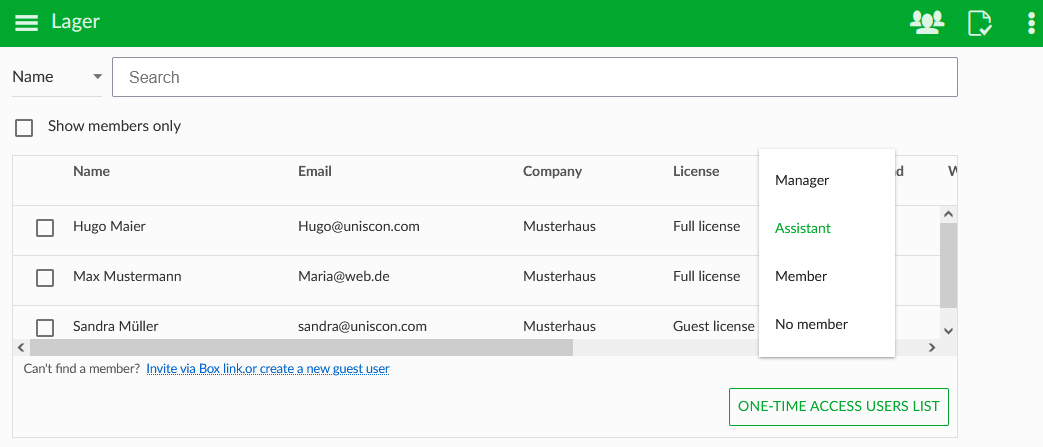The image size is (1043, 447).
Task: Check the box next to Sandra Müller
Action: (45, 327)
